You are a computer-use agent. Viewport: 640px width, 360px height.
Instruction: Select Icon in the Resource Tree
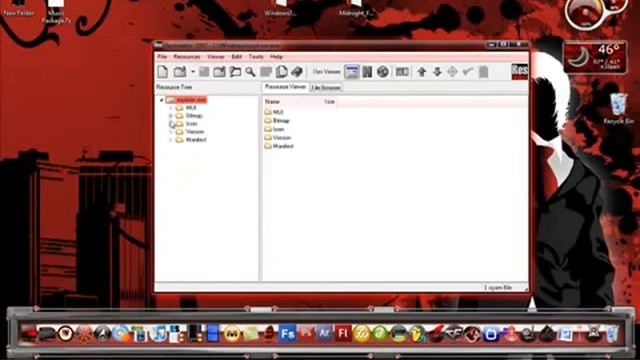coord(191,124)
